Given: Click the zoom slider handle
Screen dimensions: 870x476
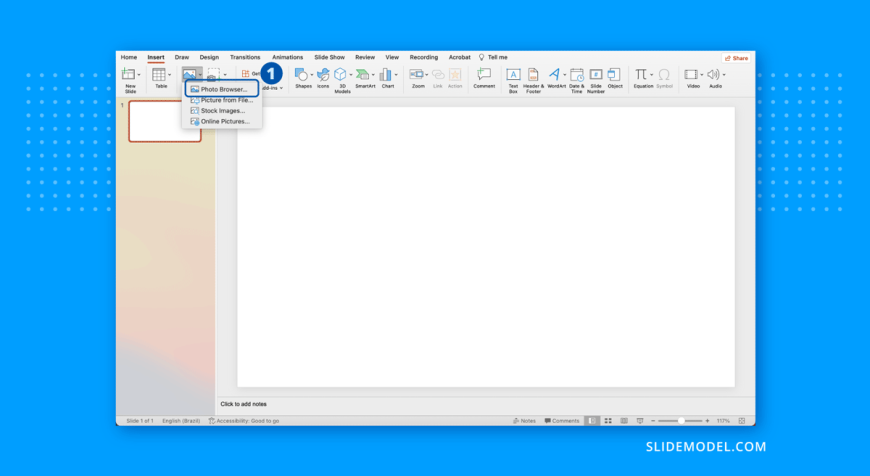Looking at the screenshot, I should tap(681, 421).
